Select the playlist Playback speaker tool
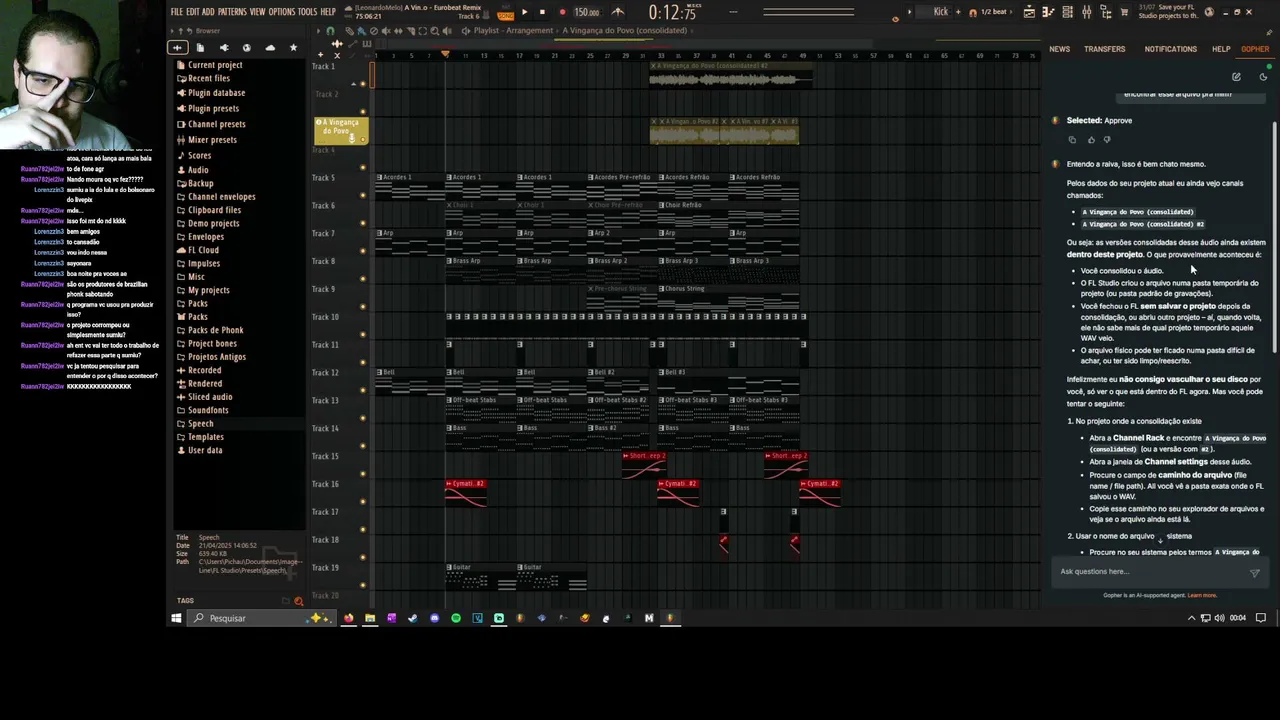The width and height of the screenshot is (1280, 720). point(447,31)
